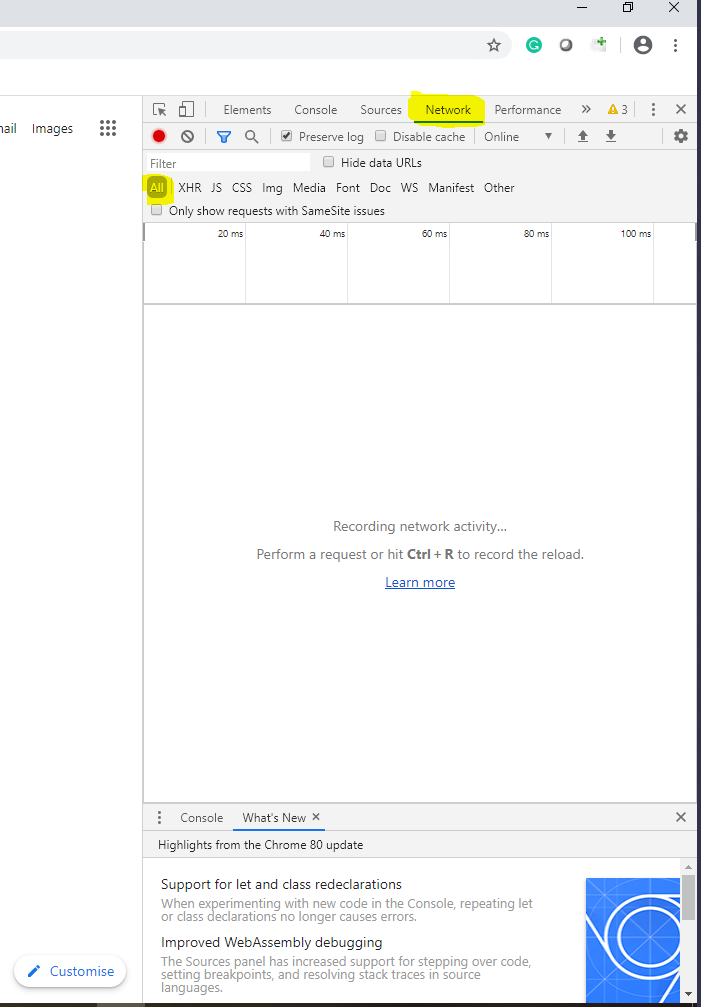
Task: Stop recording with the red record button
Action: coord(159,136)
